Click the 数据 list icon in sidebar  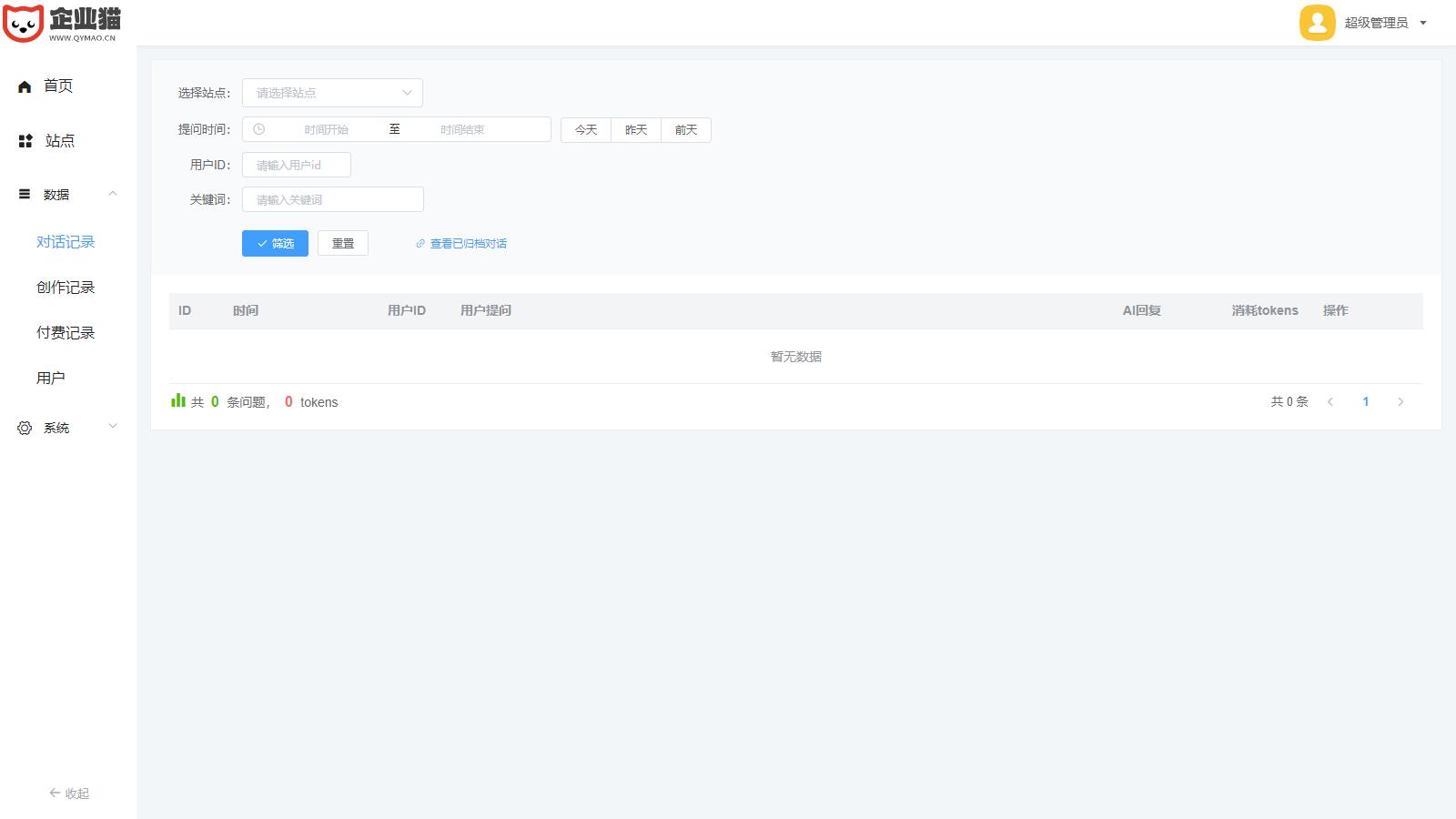point(25,194)
